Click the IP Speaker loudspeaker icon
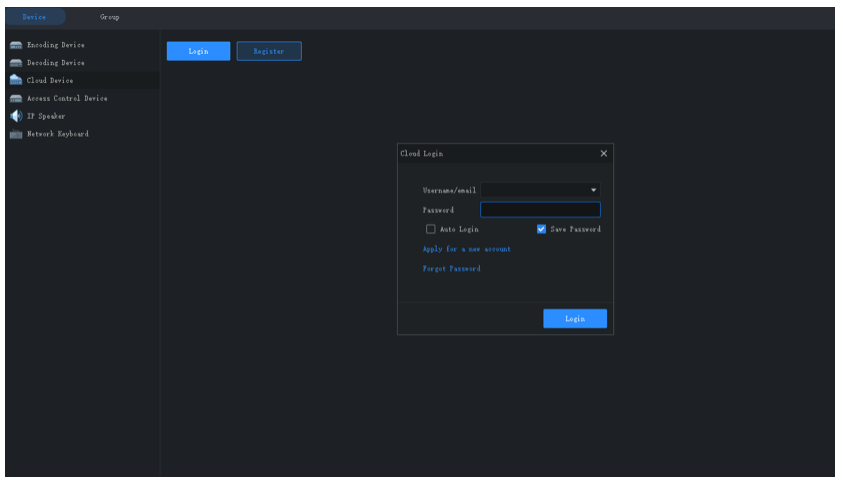The width and height of the screenshot is (843, 483). click(16, 116)
